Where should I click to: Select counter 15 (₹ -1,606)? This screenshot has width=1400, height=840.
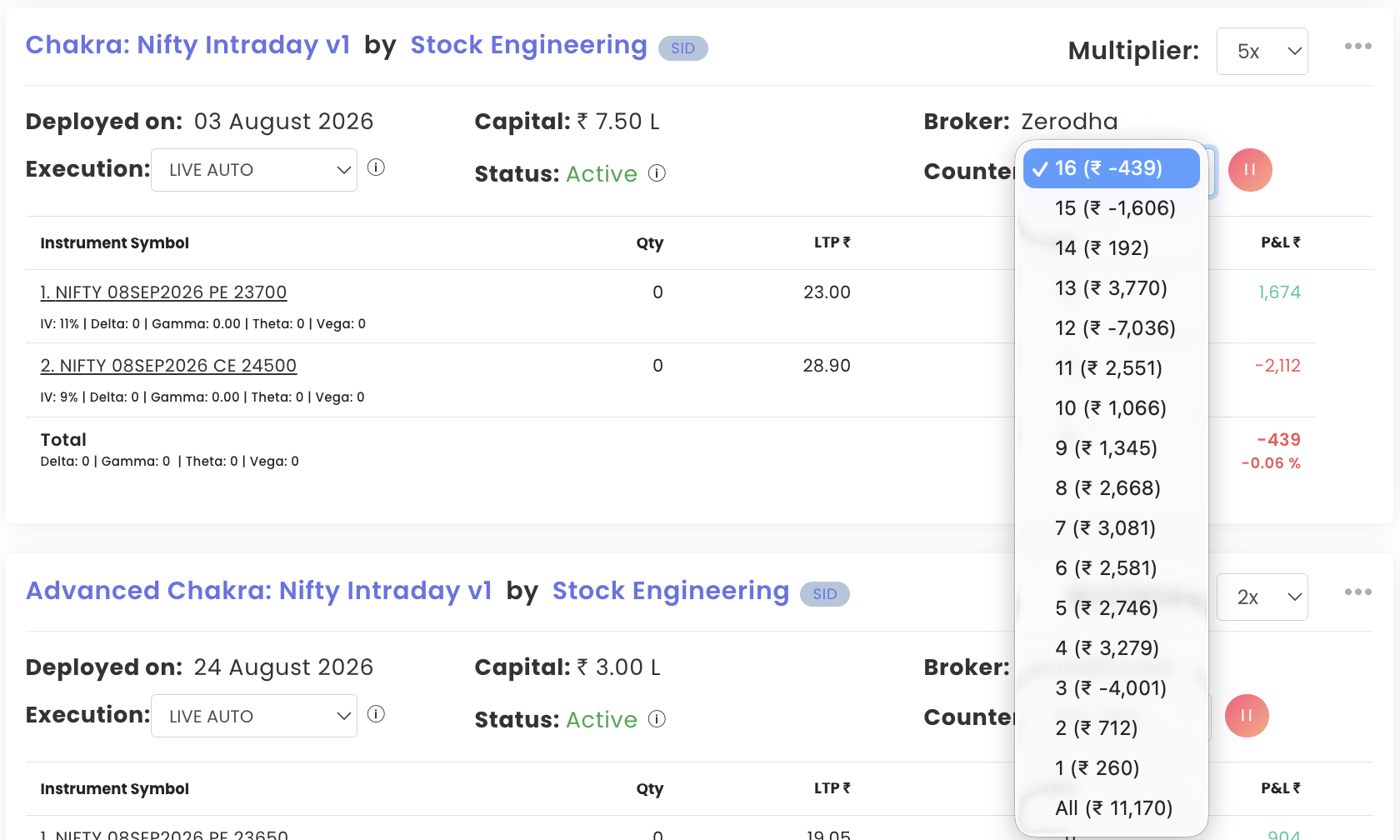(x=1111, y=208)
